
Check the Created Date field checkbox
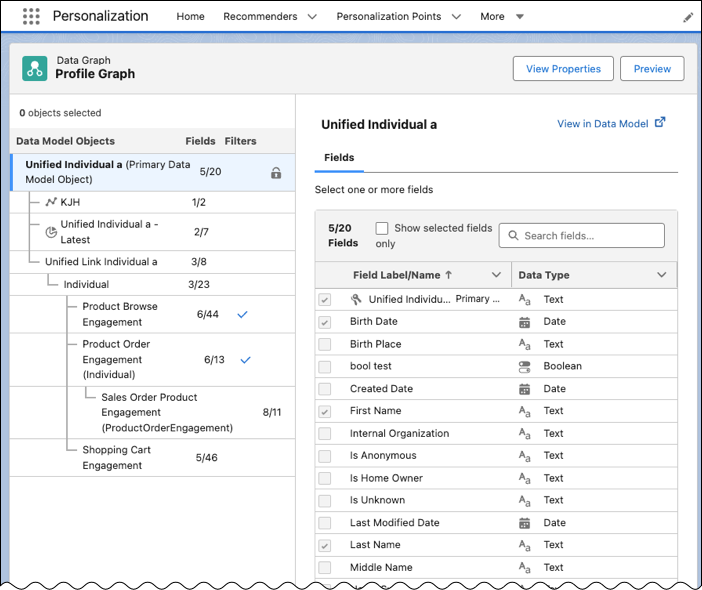click(325, 389)
